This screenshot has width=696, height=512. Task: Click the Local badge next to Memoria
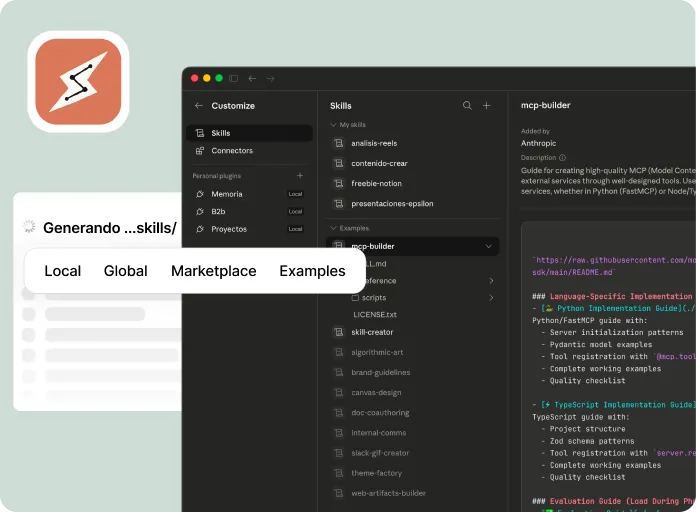[295, 194]
